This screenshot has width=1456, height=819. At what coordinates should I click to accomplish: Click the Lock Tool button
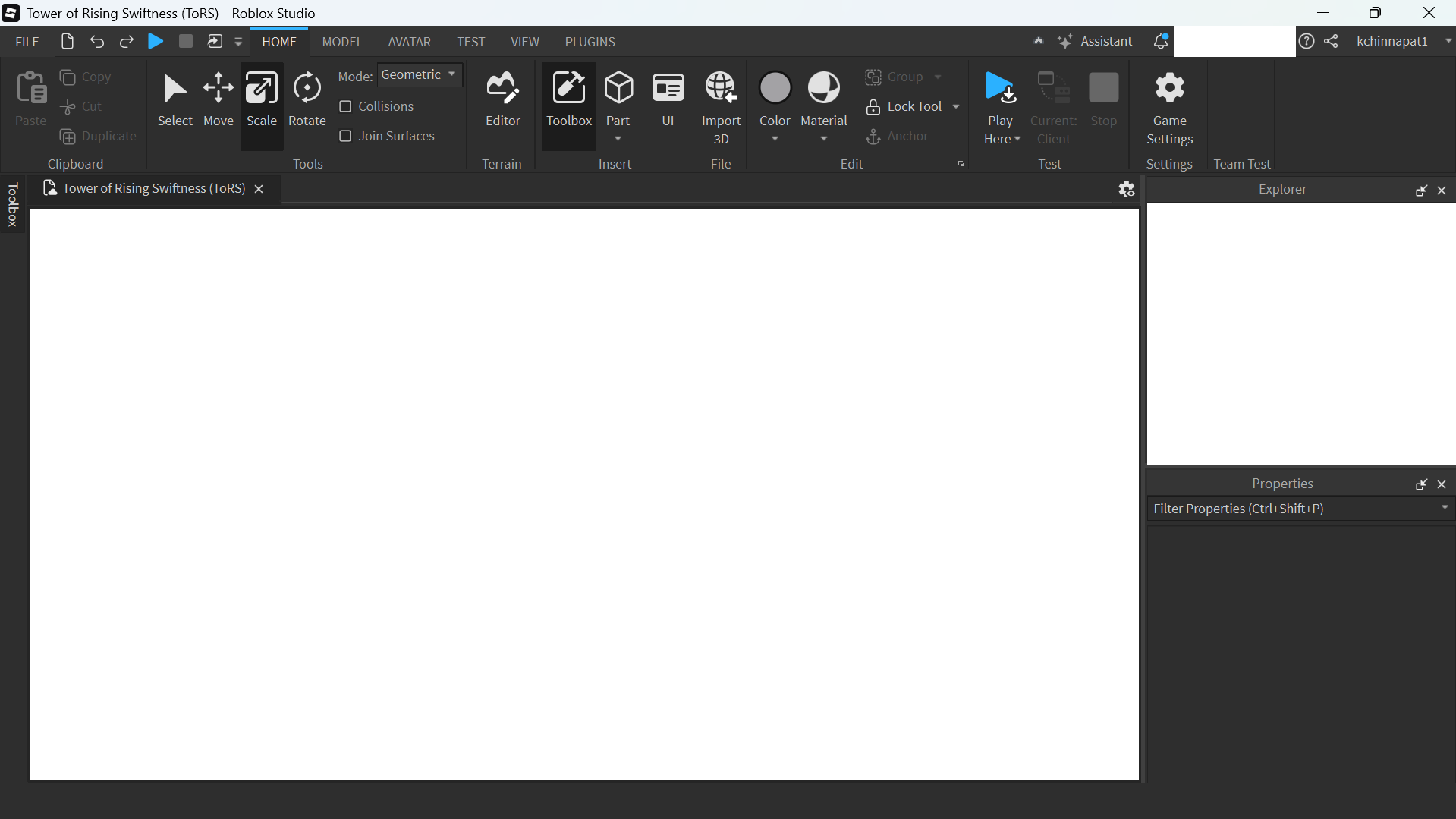[904, 106]
